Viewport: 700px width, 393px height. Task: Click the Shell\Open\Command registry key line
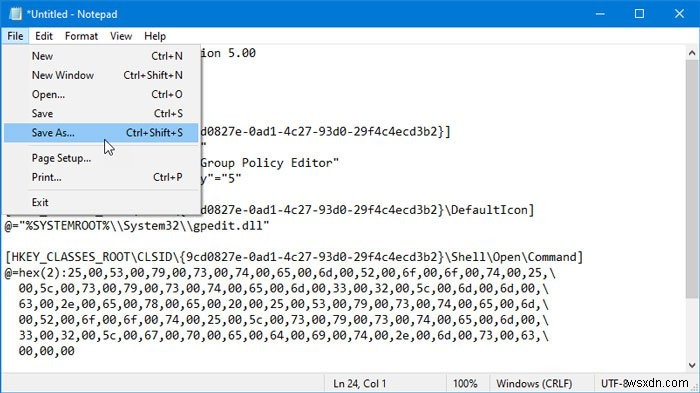294,257
